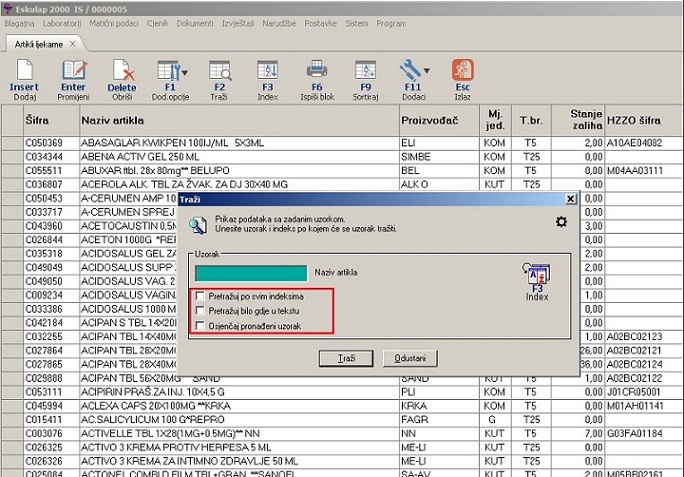Click the Delete Obriši toolbar icon
This screenshot has width=684, height=477.
coord(123,71)
